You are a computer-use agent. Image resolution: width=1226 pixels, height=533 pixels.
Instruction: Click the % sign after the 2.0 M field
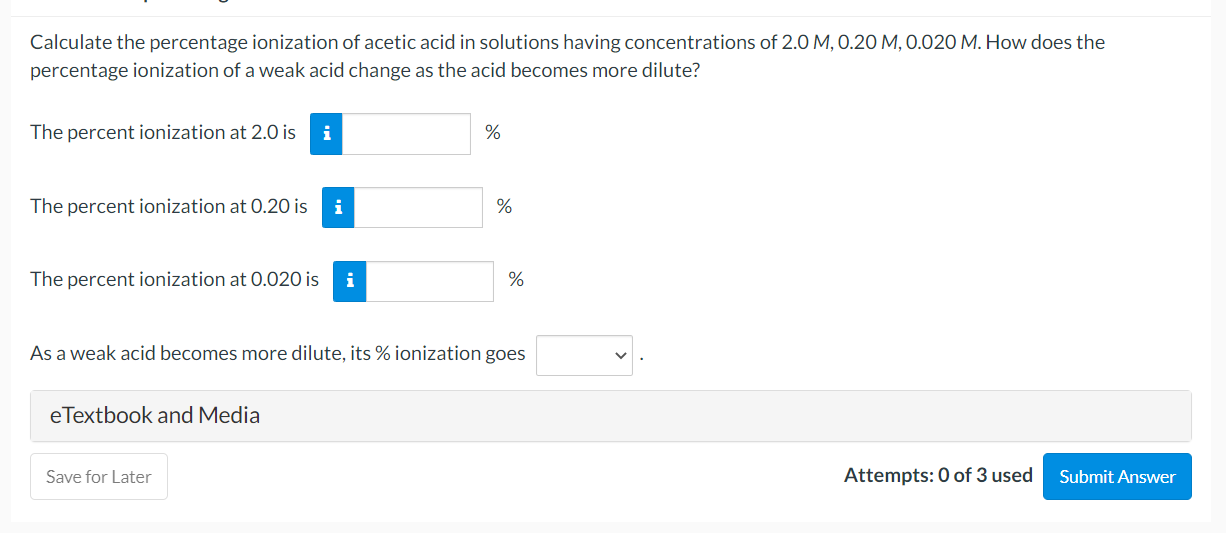pyautogui.click(x=492, y=132)
